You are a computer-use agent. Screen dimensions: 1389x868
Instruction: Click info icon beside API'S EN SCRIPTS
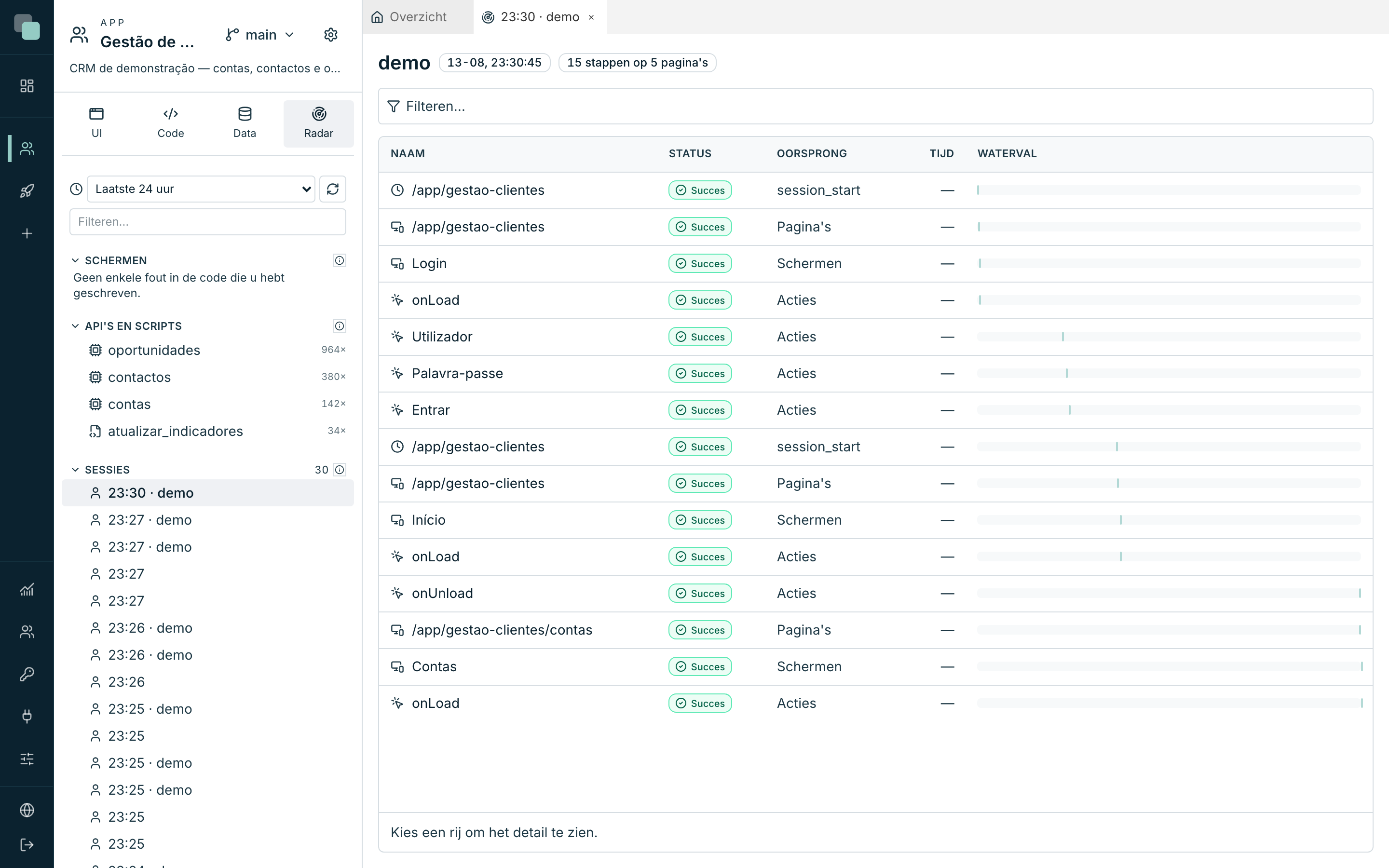(x=340, y=326)
